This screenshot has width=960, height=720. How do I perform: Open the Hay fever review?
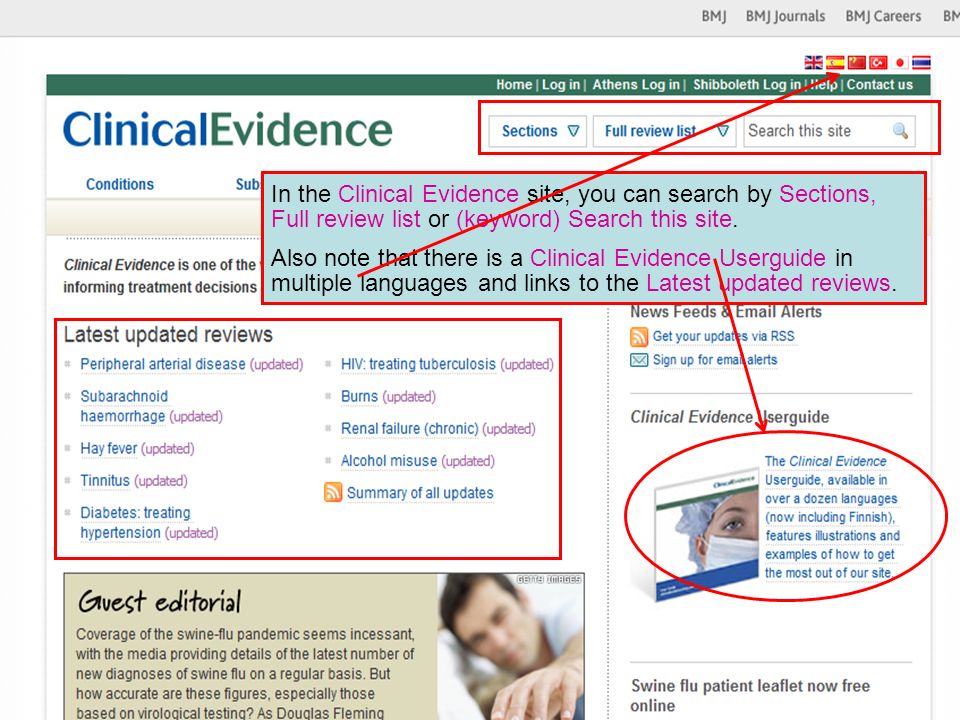(x=109, y=449)
